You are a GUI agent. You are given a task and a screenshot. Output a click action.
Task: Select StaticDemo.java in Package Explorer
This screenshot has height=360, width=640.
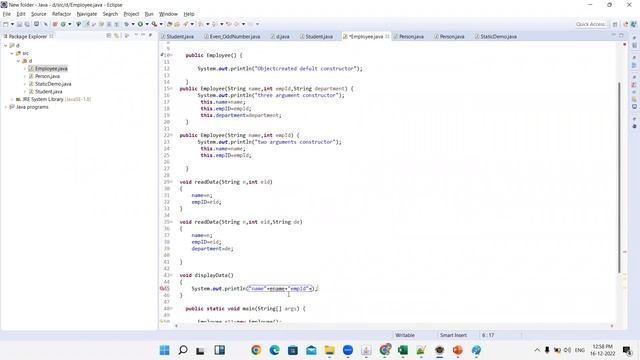(50, 84)
